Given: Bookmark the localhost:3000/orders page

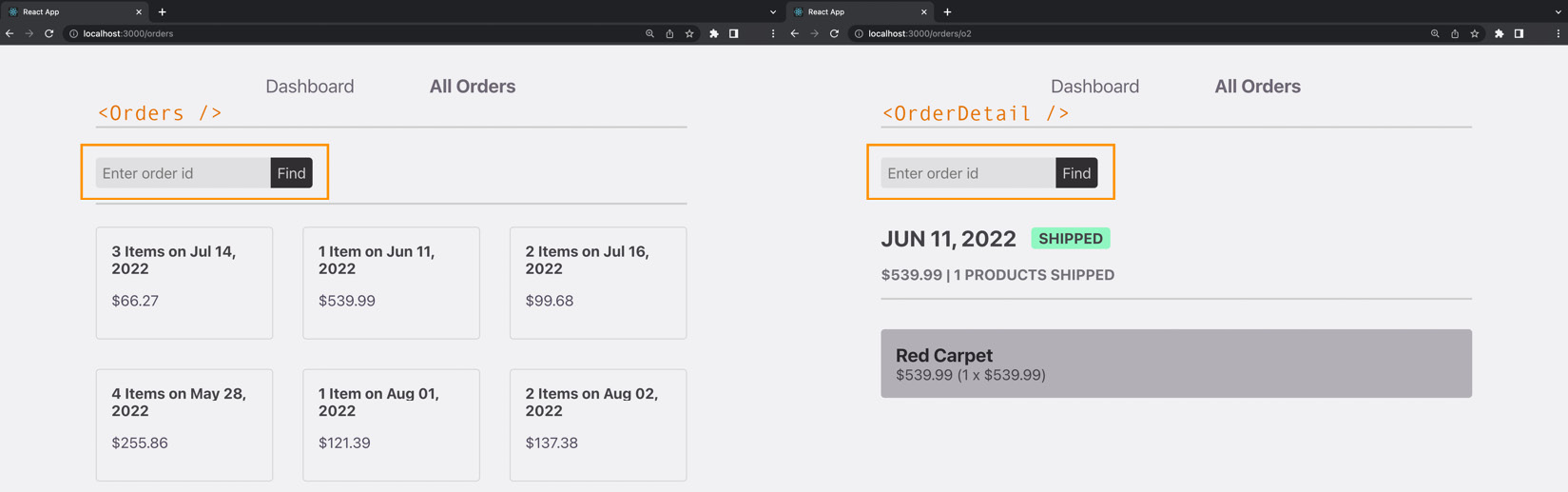Looking at the screenshot, I should [x=689, y=33].
